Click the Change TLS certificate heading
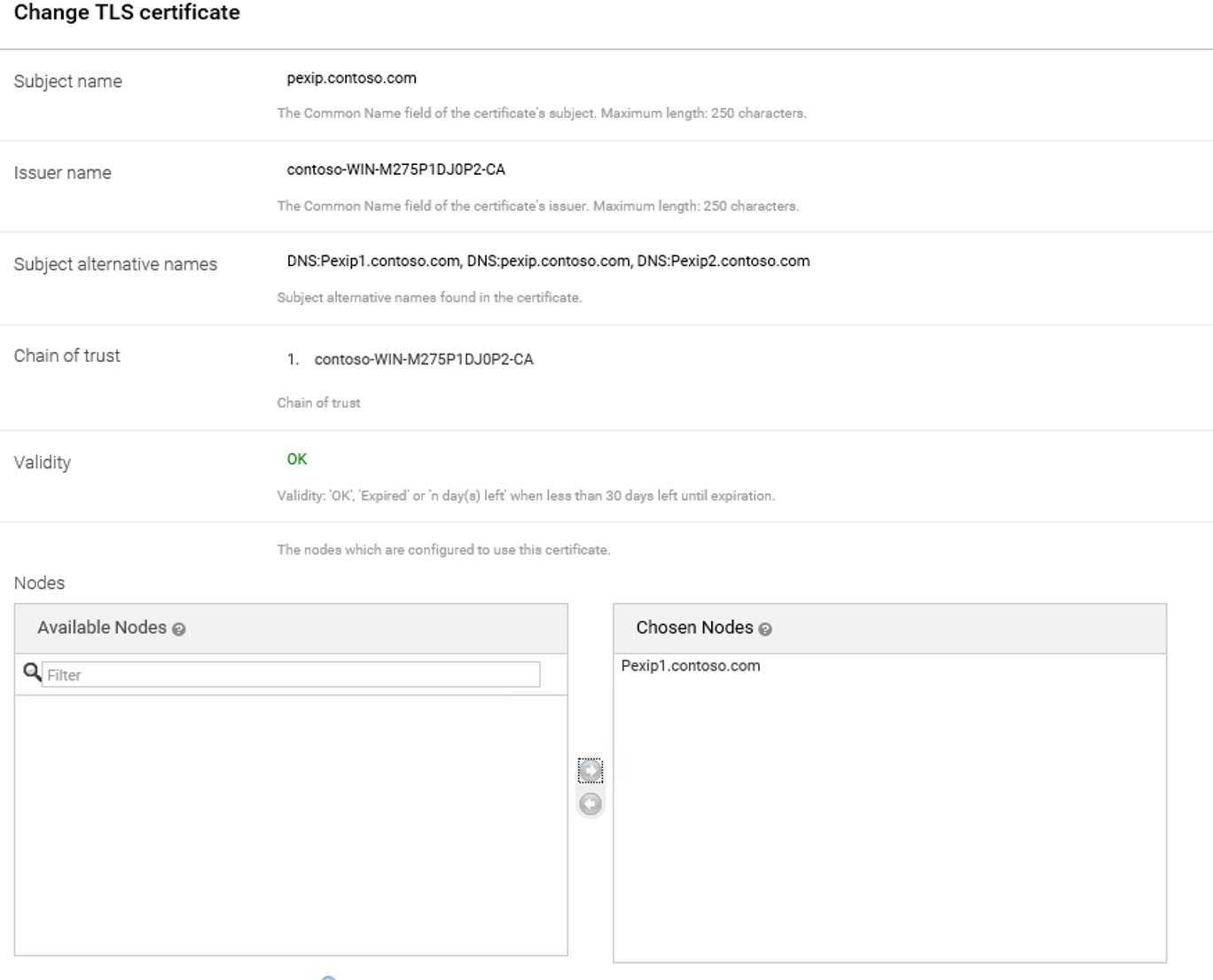The height and width of the screenshot is (980, 1213). 127,12
